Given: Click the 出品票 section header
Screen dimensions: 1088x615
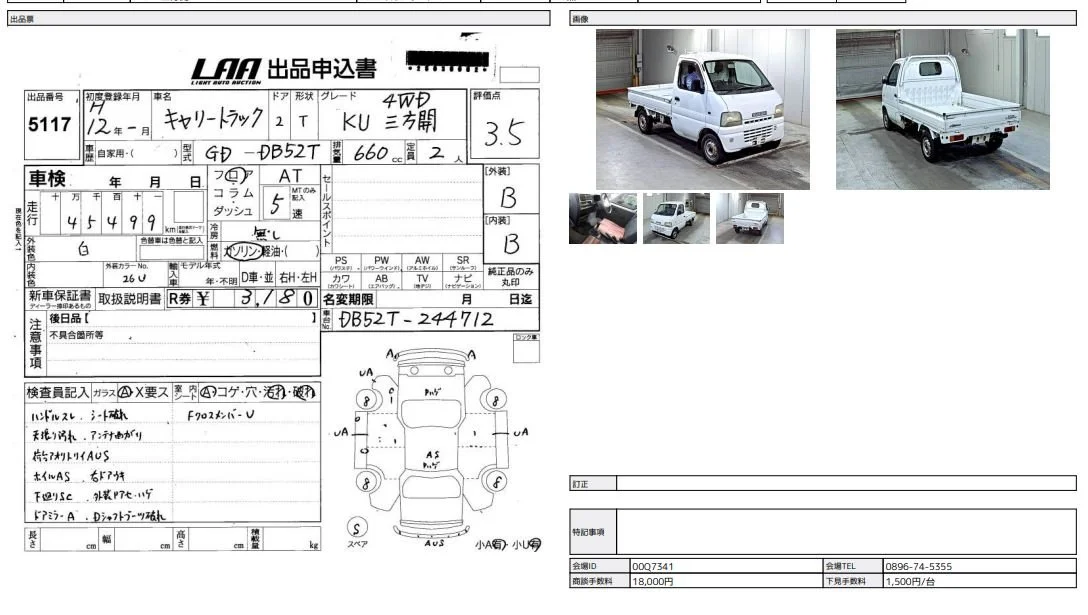Looking at the screenshot, I should 279,19.
